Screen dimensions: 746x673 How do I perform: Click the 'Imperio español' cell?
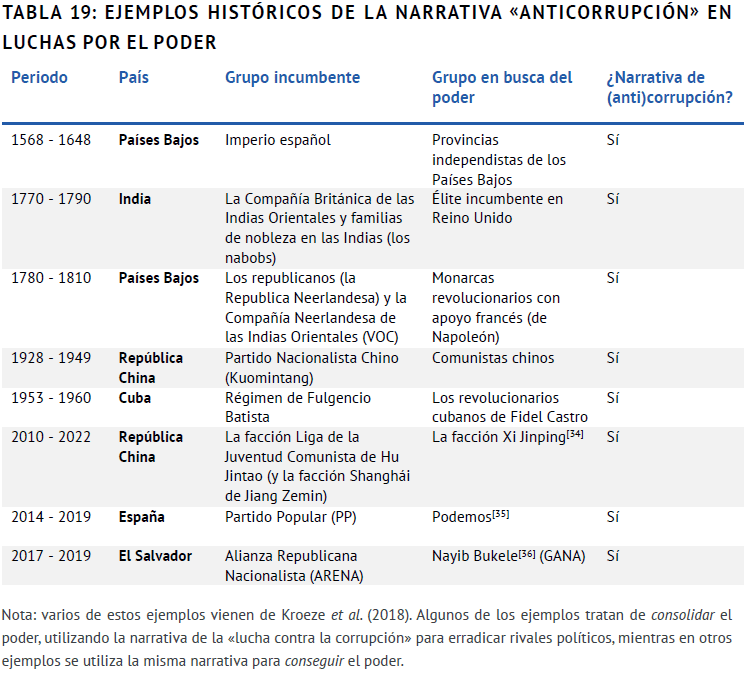278,140
